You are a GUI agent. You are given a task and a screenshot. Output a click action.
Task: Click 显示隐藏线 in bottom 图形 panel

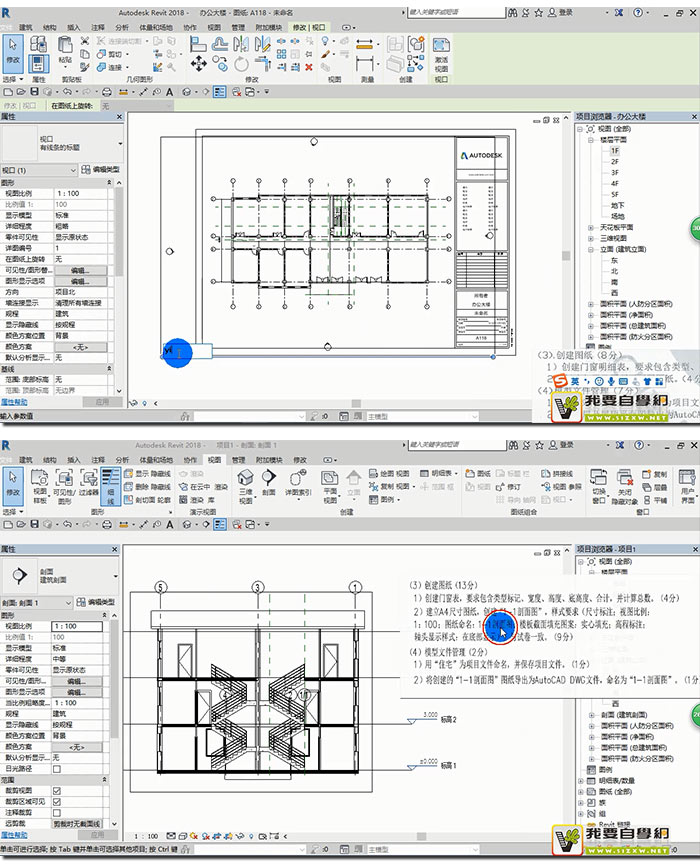(146, 473)
